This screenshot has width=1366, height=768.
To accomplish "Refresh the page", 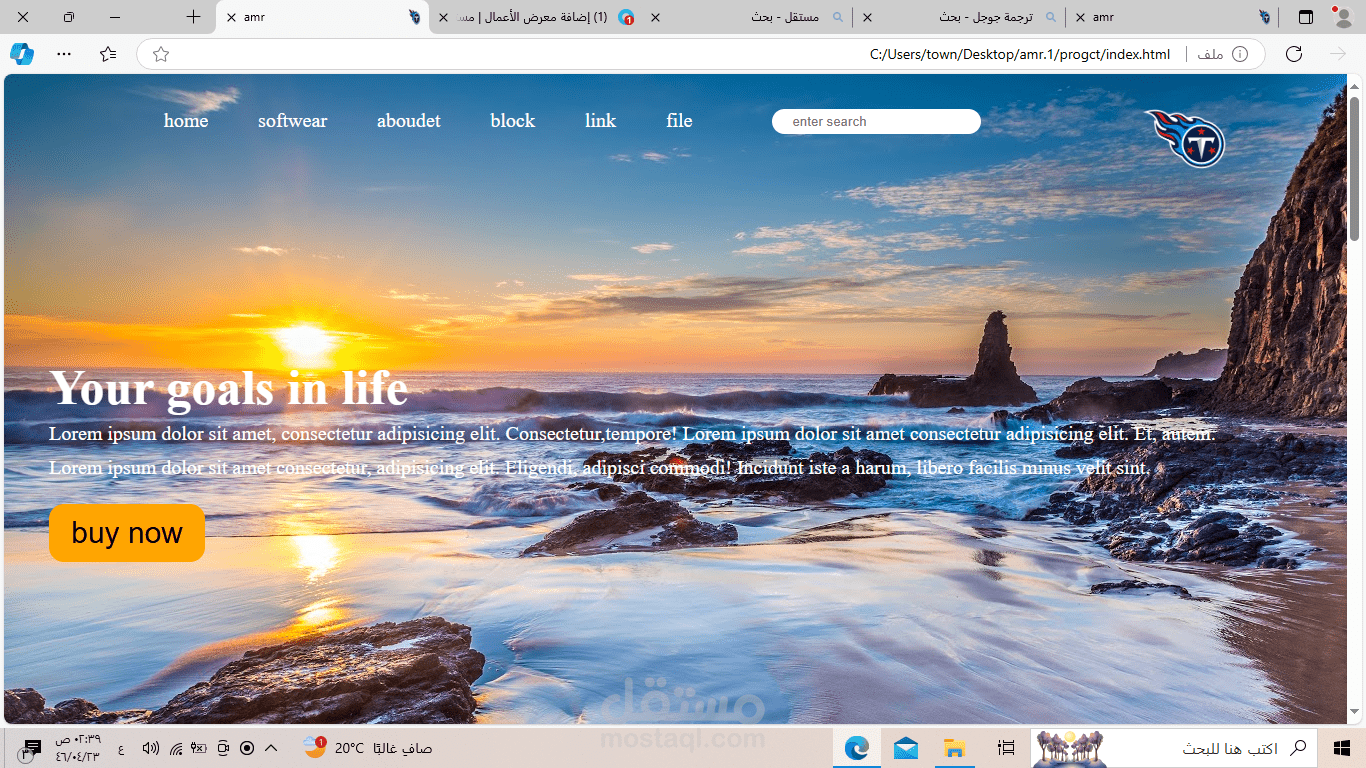I will 1294,54.
